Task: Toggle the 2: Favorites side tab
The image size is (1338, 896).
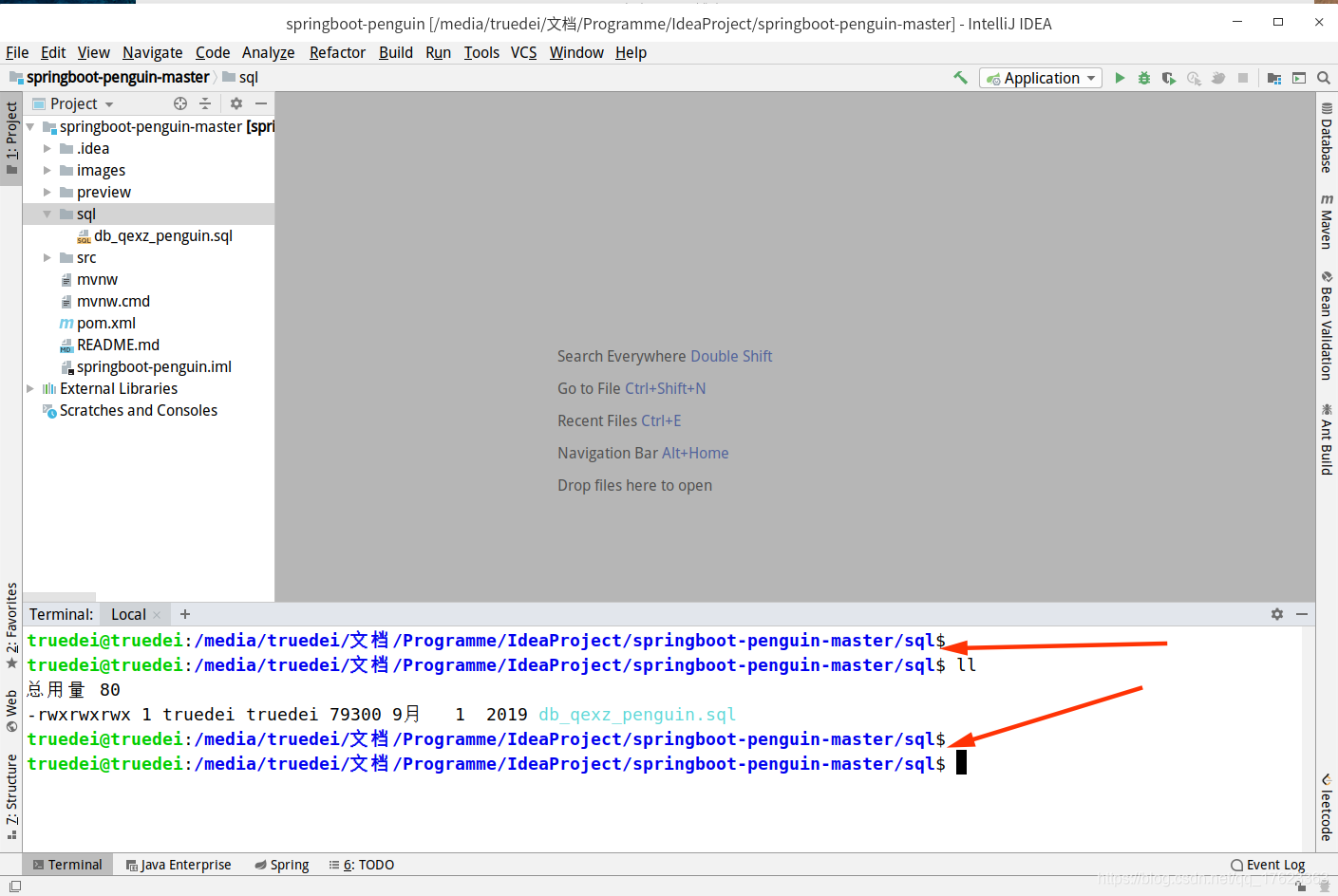Action: coord(11,625)
